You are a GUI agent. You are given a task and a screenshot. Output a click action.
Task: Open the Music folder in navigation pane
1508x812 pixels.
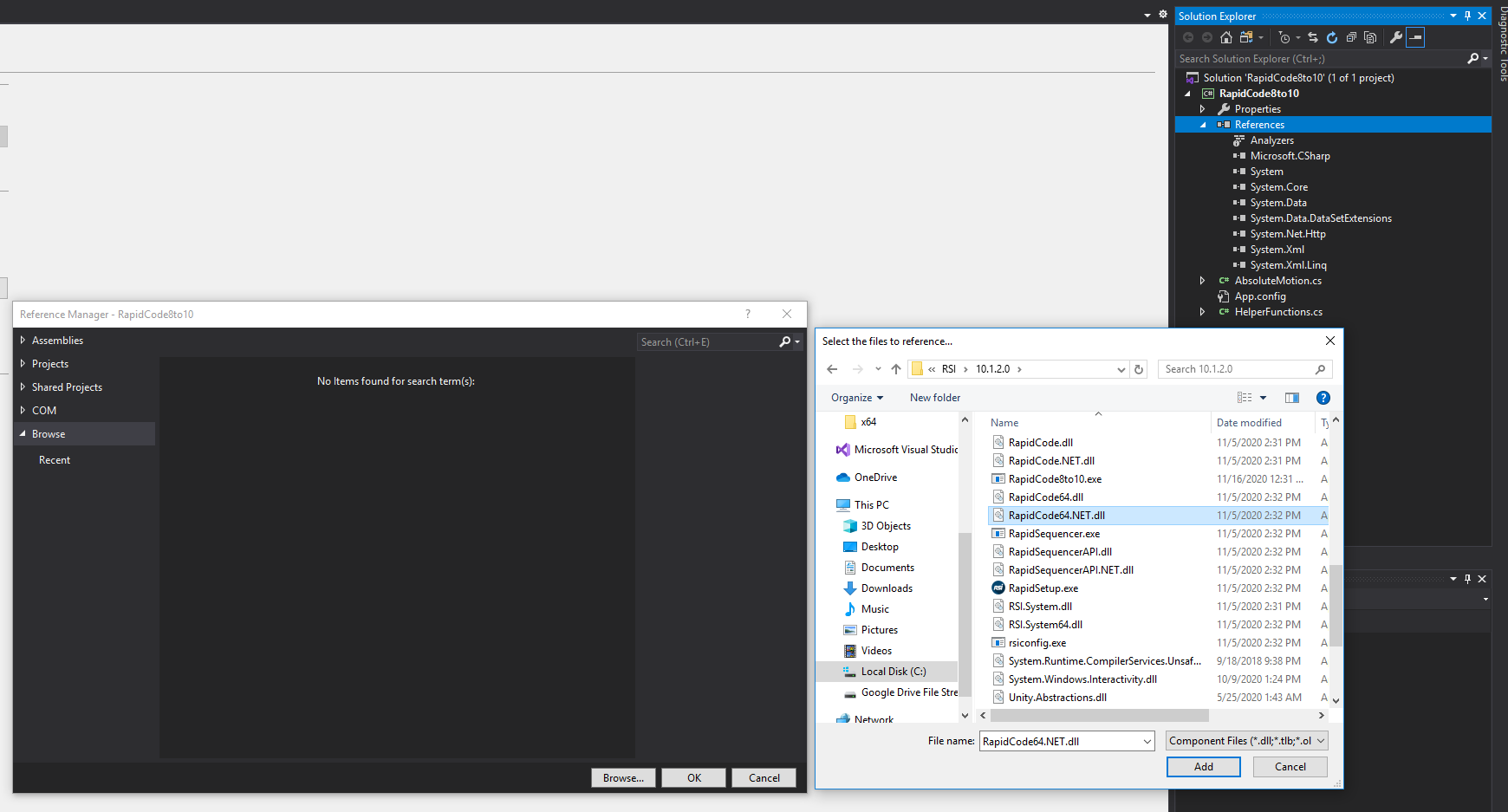875,609
